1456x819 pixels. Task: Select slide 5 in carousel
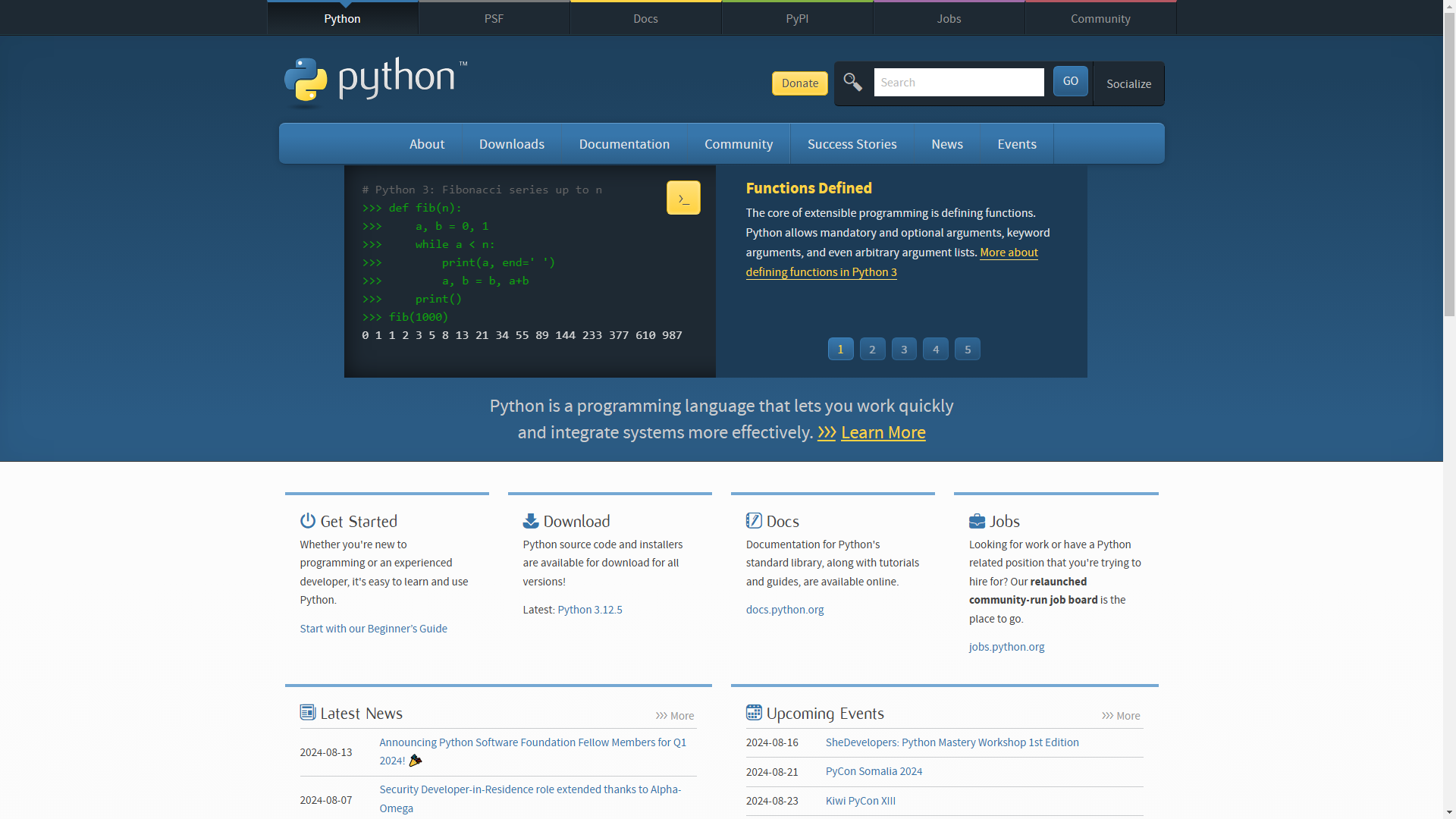tap(968, 350)
